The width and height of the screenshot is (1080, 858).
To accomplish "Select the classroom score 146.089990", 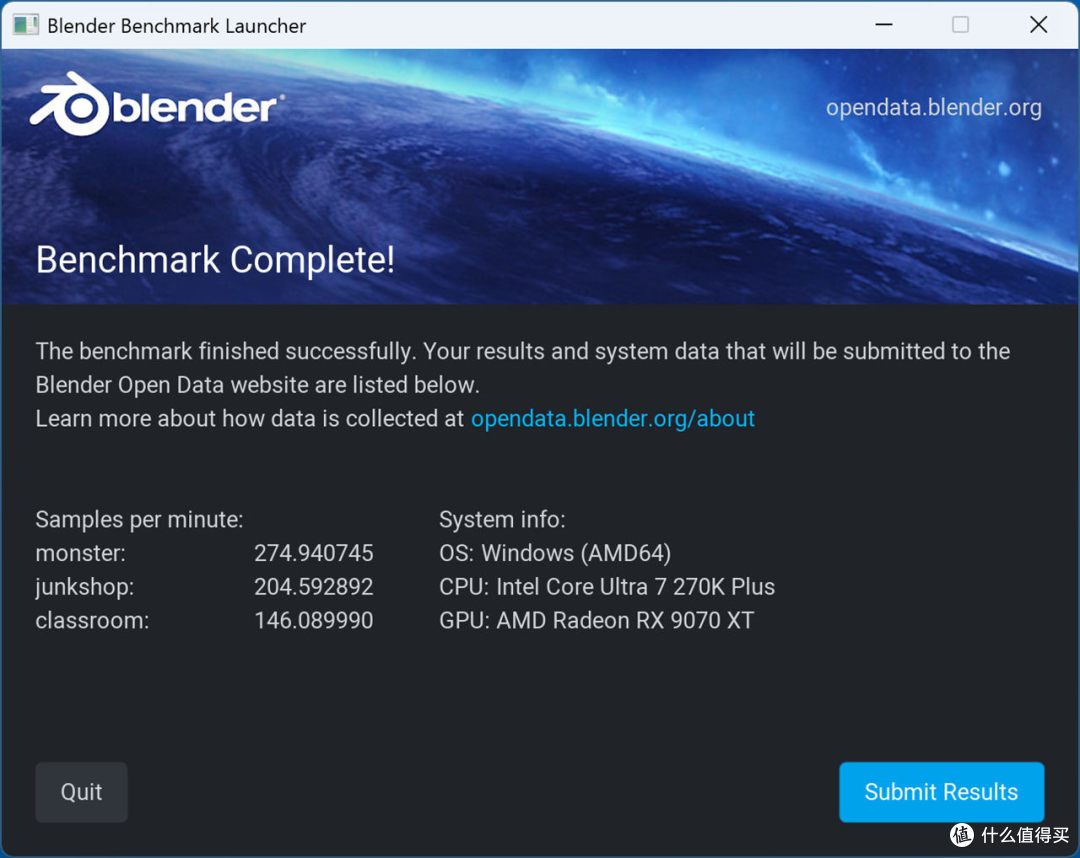I will [313, 620].
